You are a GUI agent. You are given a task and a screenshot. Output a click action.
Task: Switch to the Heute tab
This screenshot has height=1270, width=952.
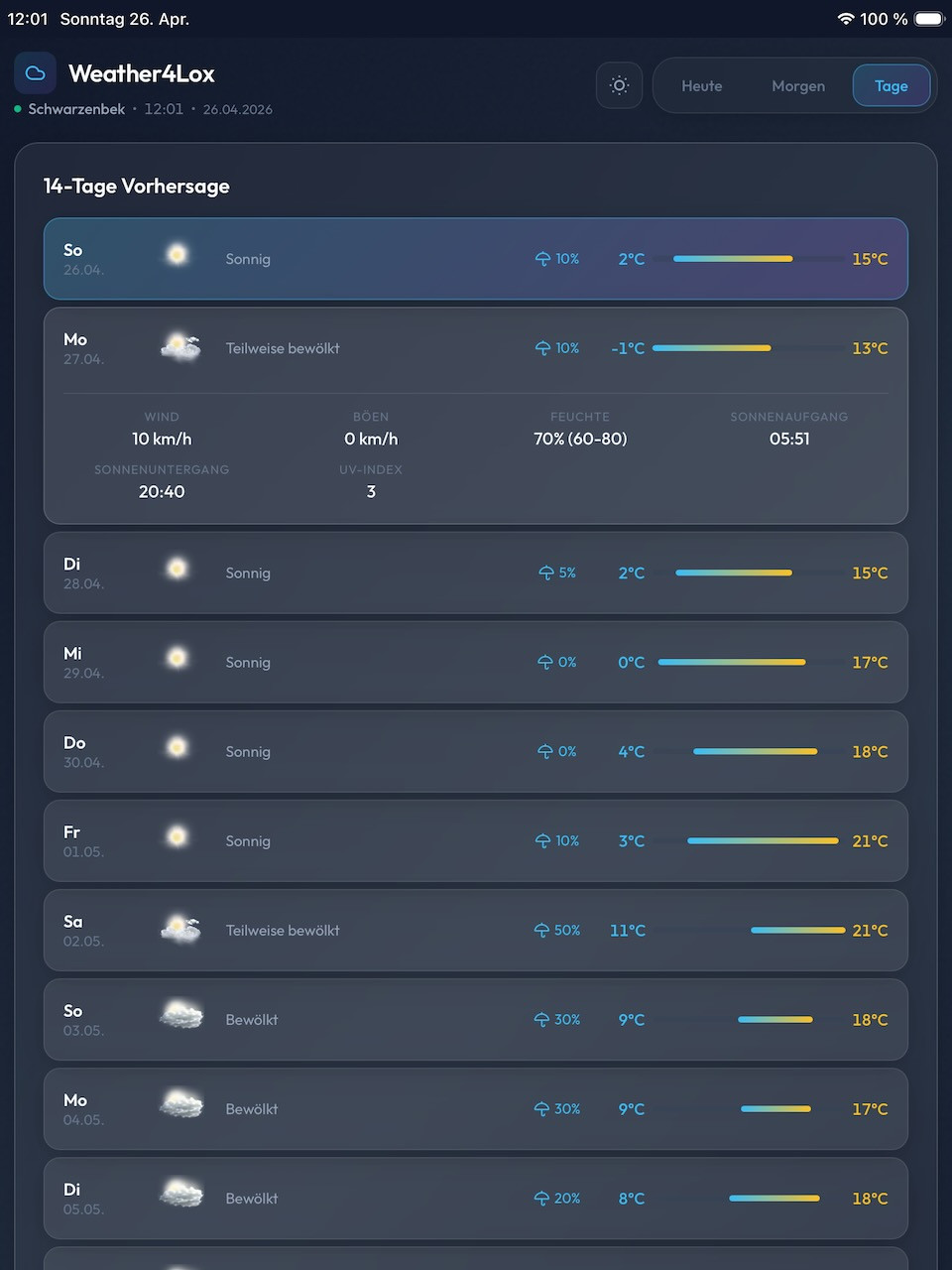(x=701, y=86)
